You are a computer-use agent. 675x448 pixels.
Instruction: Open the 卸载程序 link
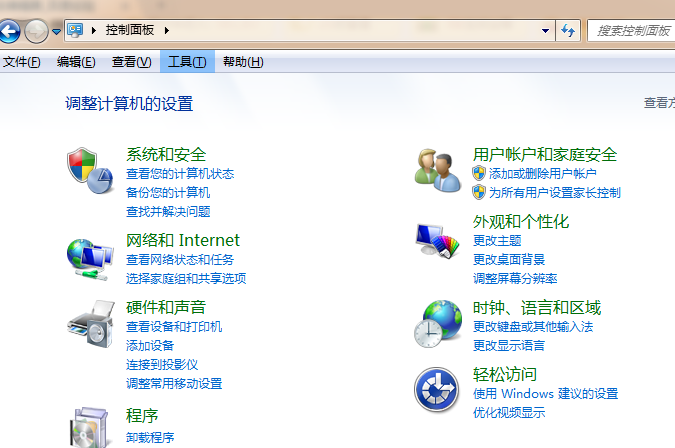150,437
